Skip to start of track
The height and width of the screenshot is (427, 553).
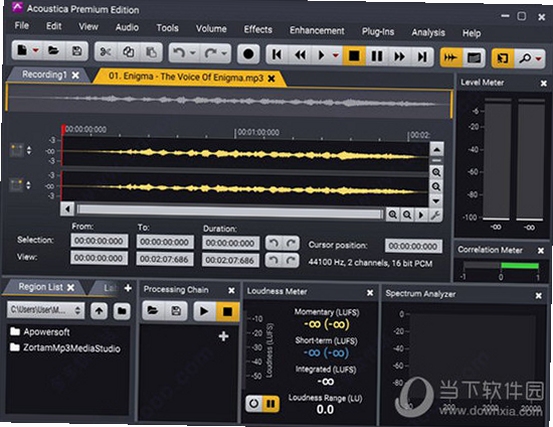277,55
